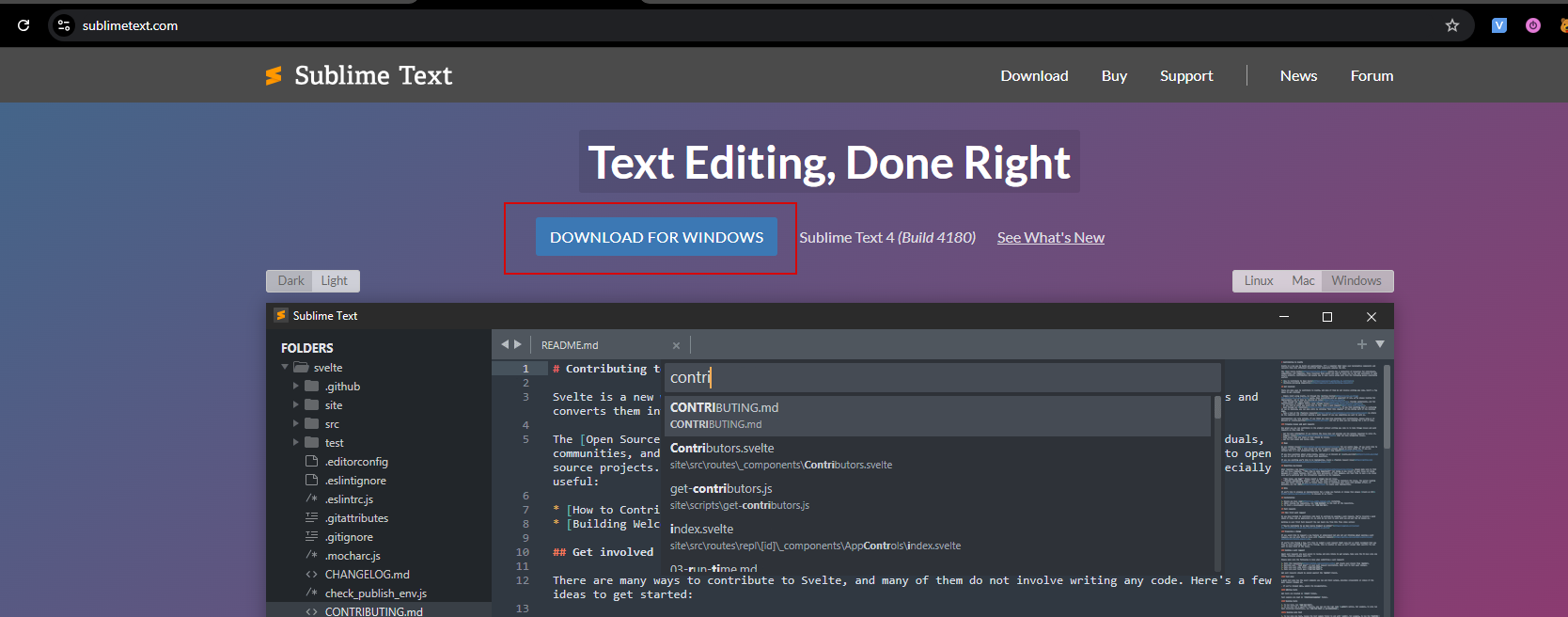Expand the .github folder
This screenshot has width=1568, height=617.
(296, 386)
